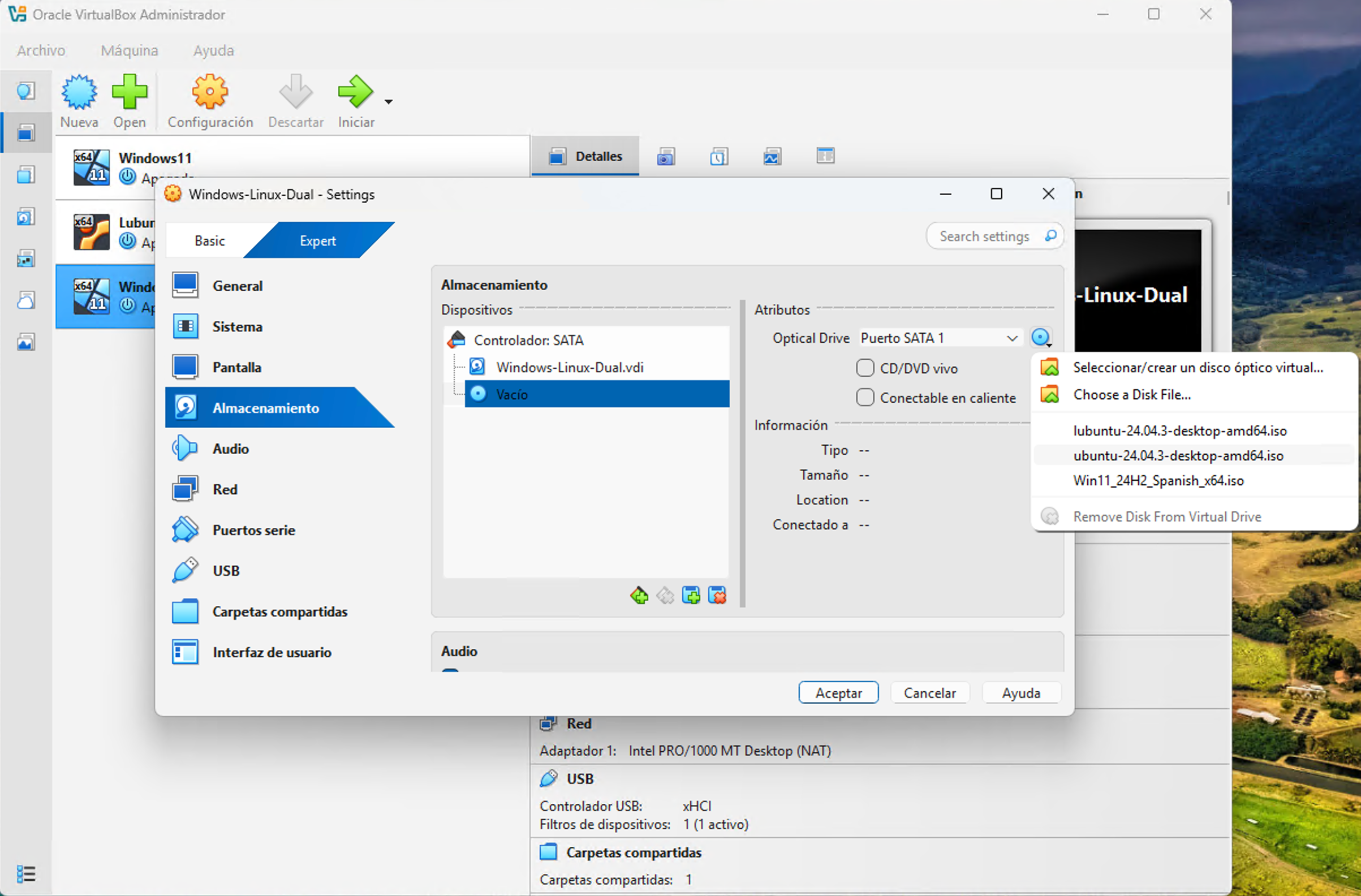Choose ubuntu-24.04.3-desktop-amd64.iso from the menu

tap(1194, 455)
